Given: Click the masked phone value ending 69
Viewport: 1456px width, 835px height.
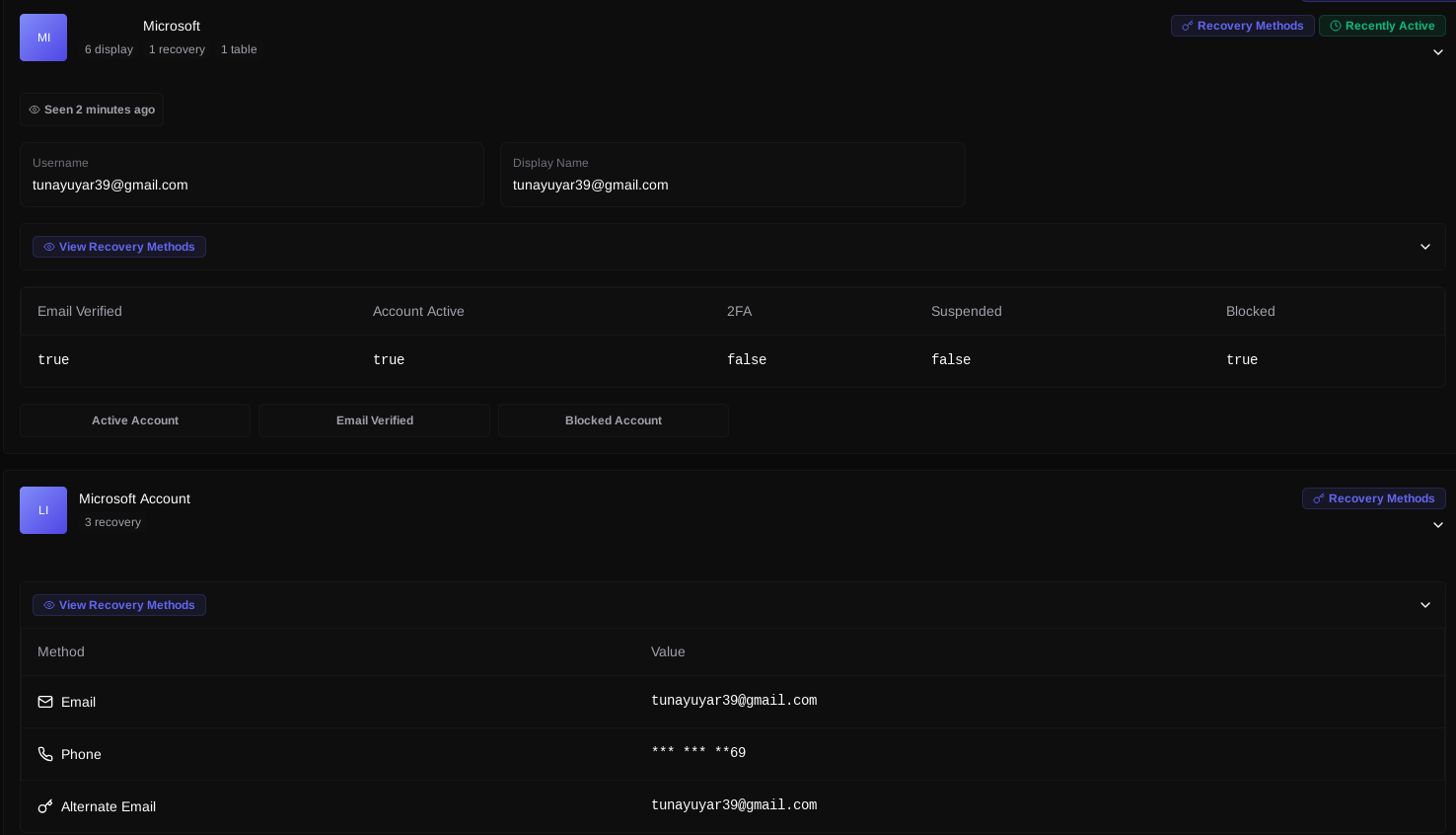Looking at the screenshot, I should click(x=698, y=753).
